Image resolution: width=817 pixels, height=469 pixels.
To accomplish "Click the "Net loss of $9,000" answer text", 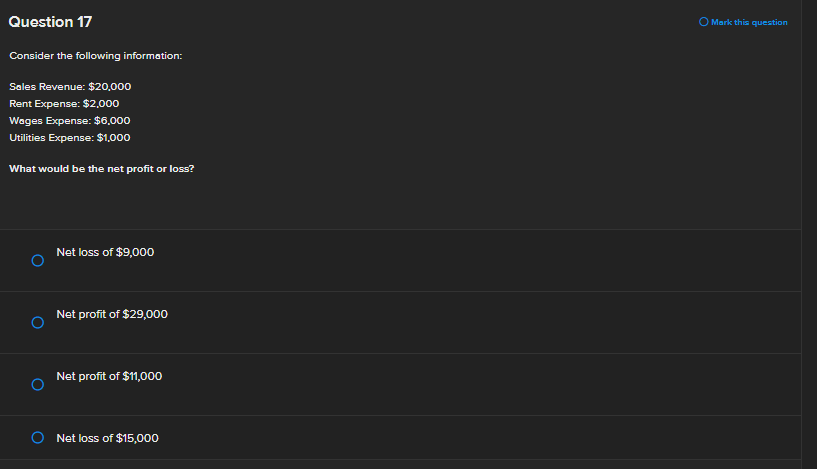I will (105, 252).
